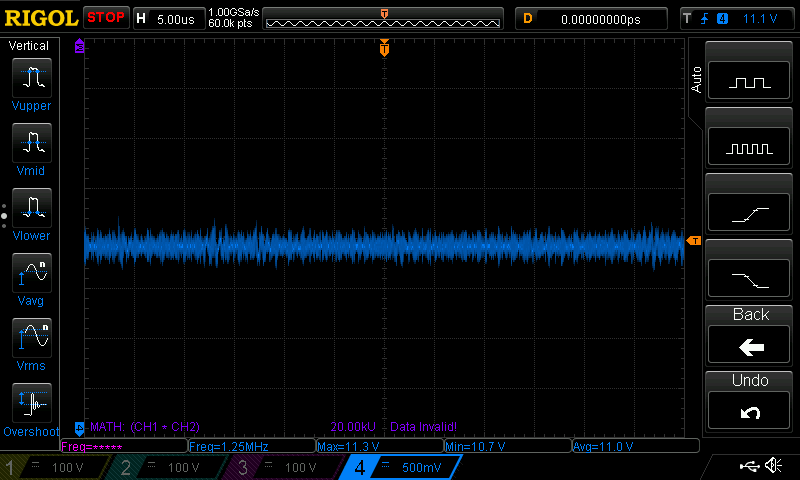Click the Freq=1.25MHz measurement
The height and width of the screenshot is (480, 800).
(x=252, y=446)
